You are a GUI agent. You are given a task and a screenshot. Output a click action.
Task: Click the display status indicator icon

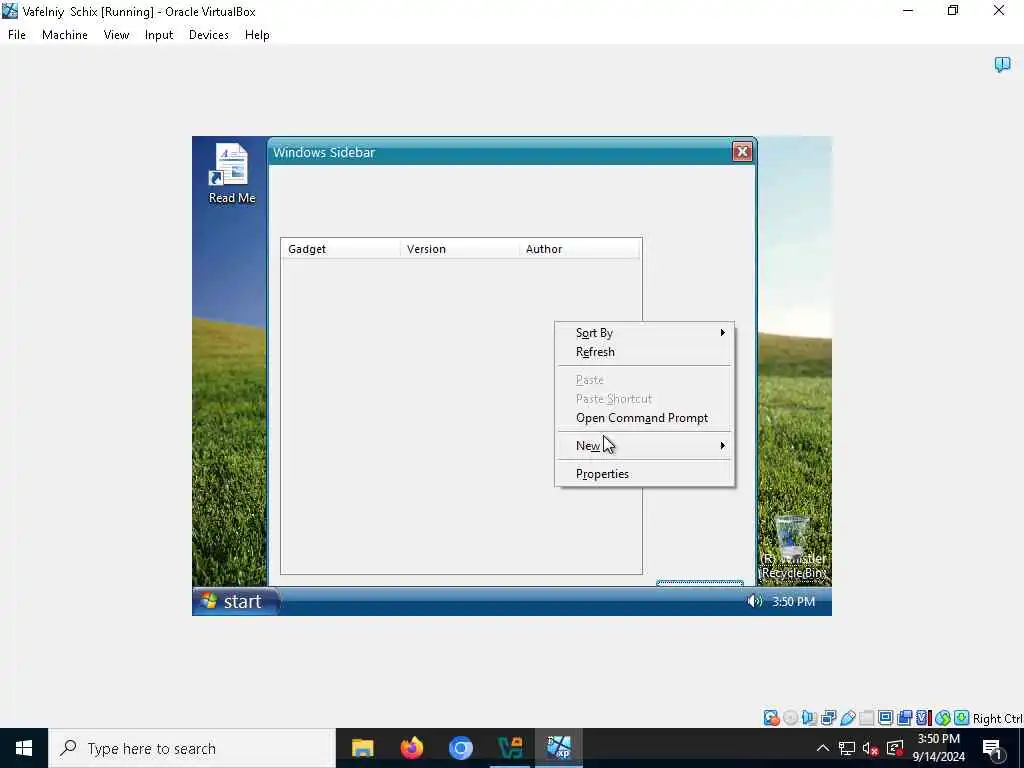pos(886,718)
